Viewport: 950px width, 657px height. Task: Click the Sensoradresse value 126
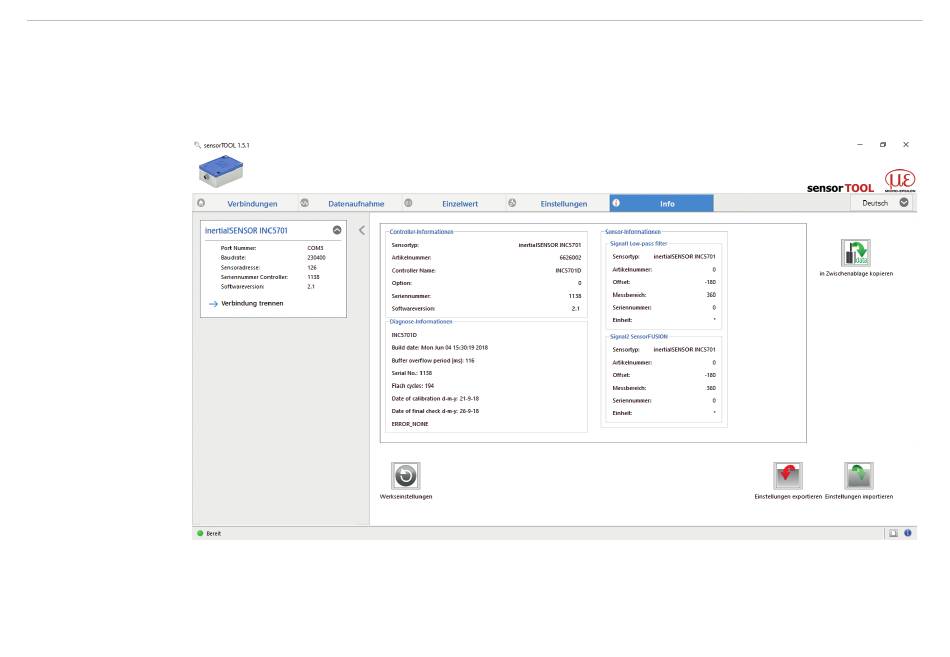(312, 267)
